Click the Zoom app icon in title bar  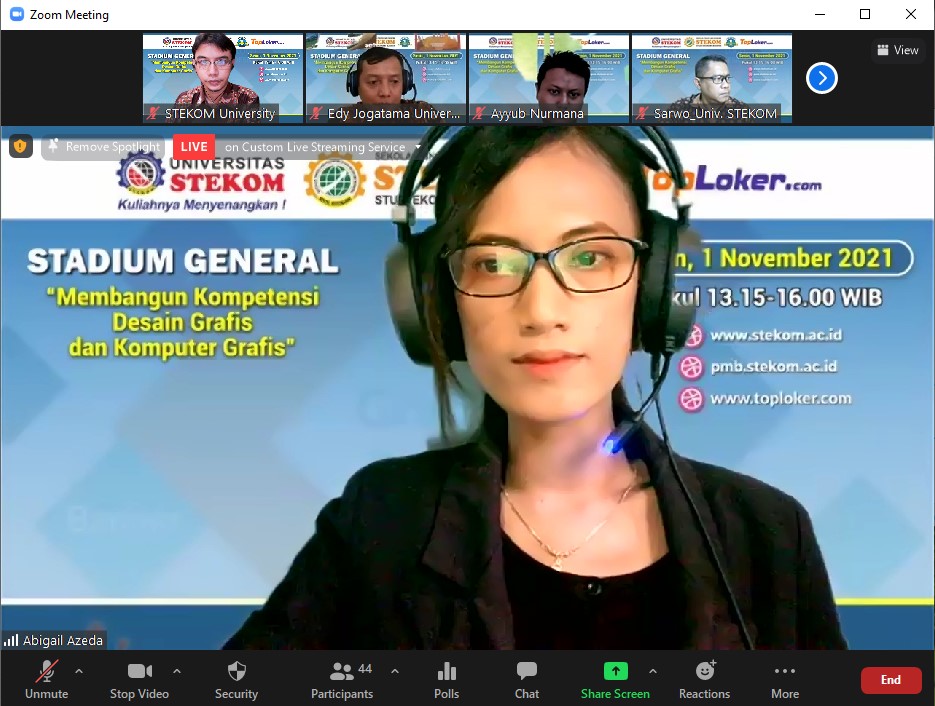17,14
